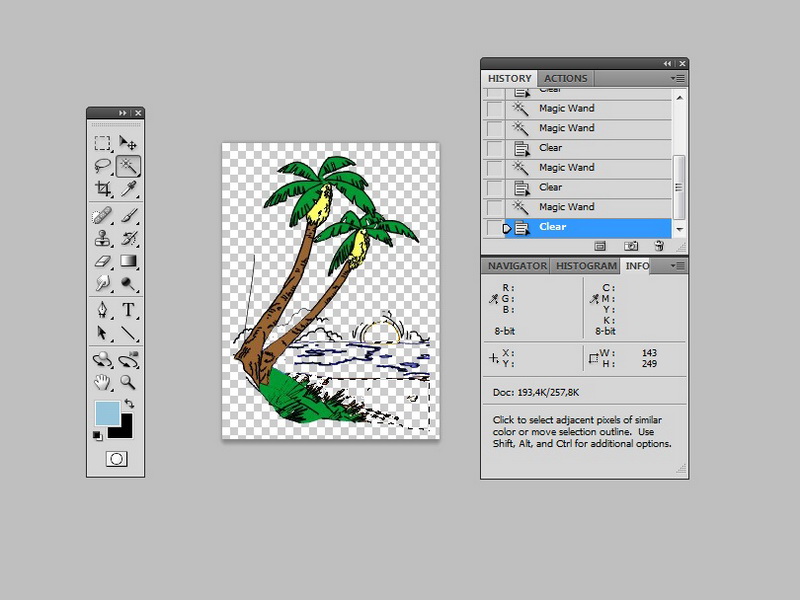This screenshot has height=600, width=800.
Task: Select the Zoom magnifier tool
Action: point(128,382)
